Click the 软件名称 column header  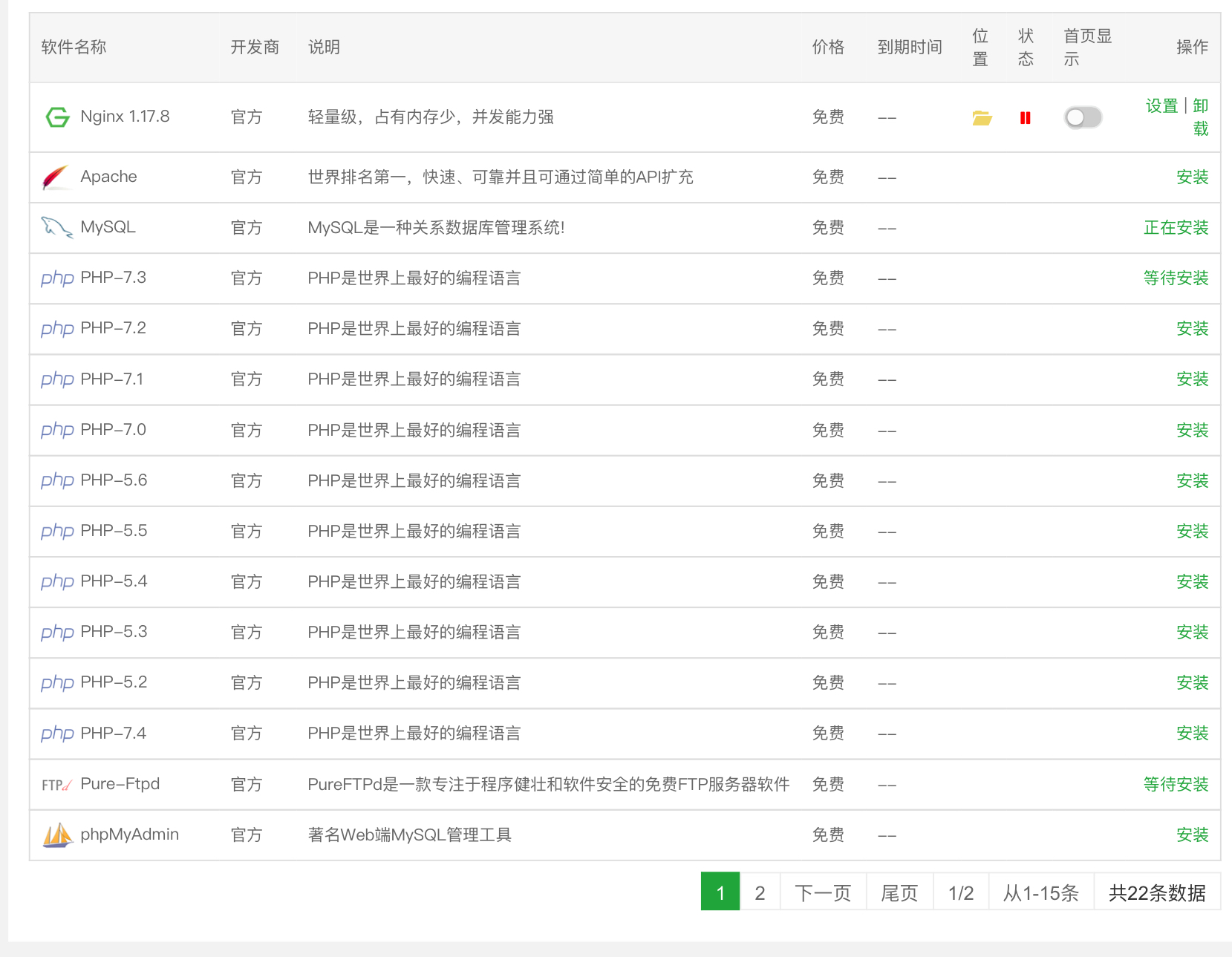coord(74,48)
